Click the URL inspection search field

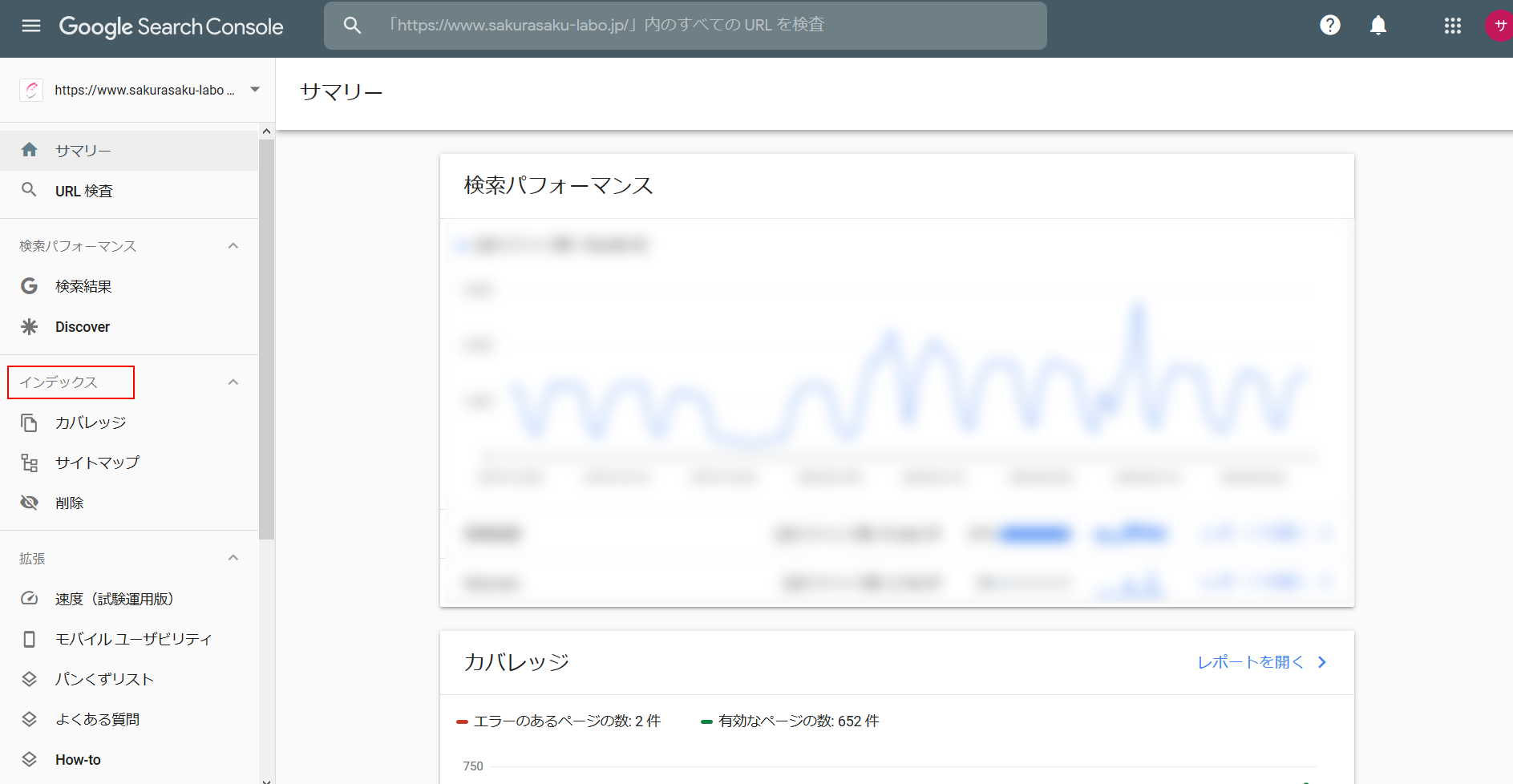(686, 26)
